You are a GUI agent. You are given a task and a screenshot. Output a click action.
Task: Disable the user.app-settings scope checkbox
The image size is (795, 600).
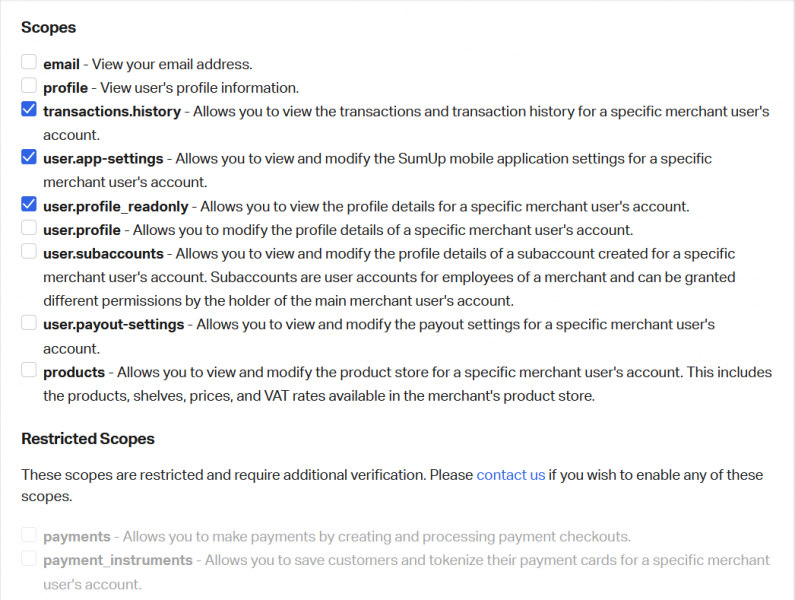pyautogui.click(x=29, y=157)
